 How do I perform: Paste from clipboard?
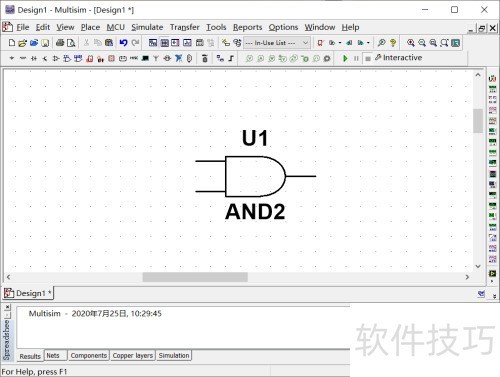(109, 43)
